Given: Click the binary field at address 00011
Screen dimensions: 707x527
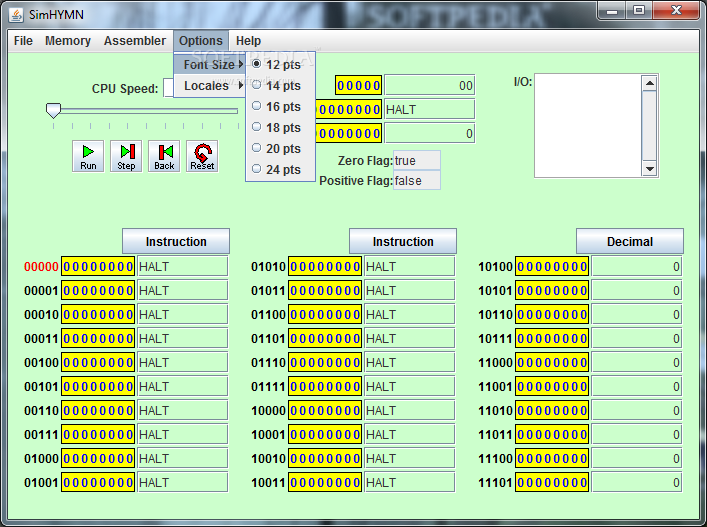Looking at the screenshot, I should (x=98, y=339).
